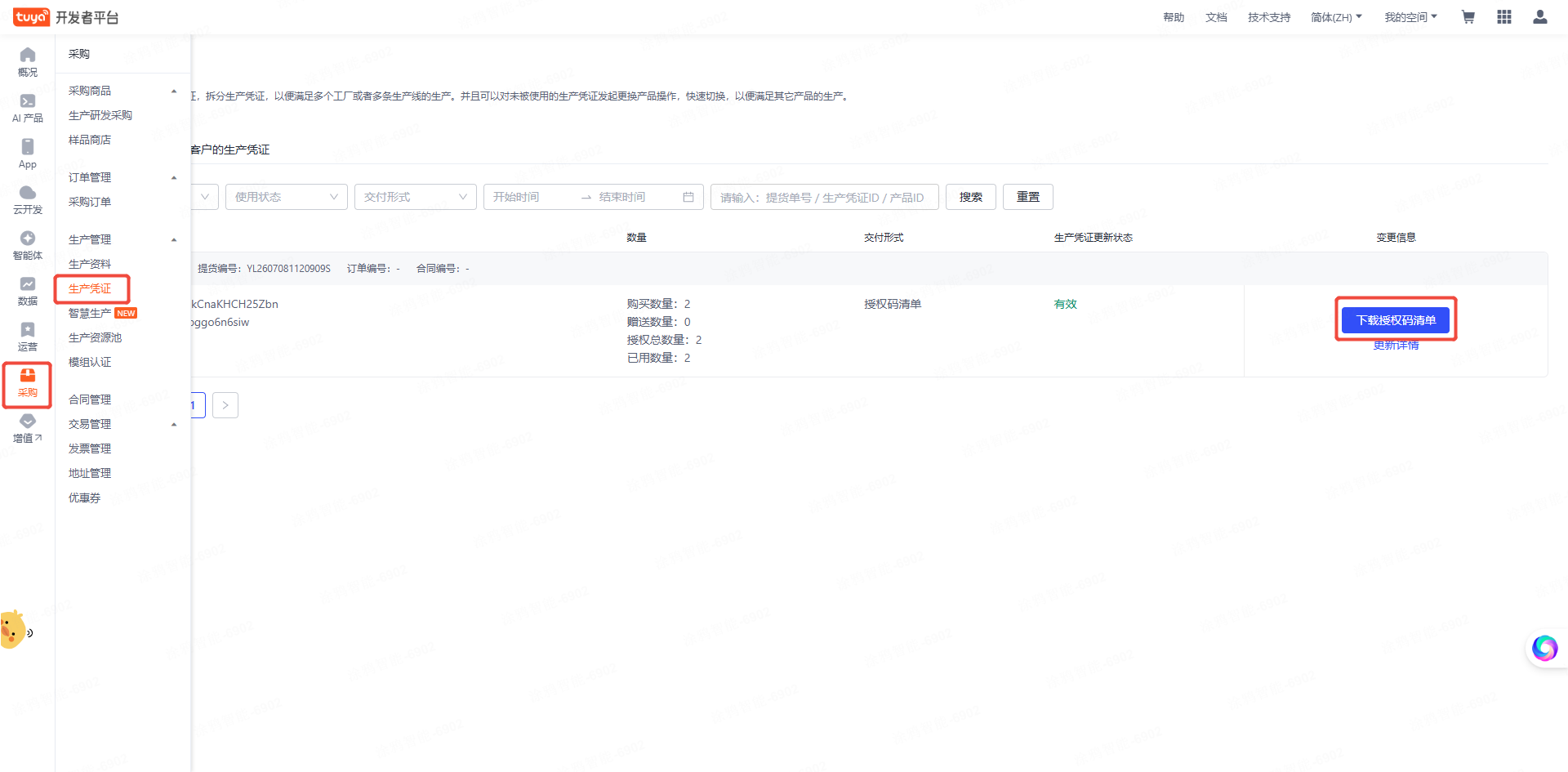The height and width of the screenshot is (772, 1568).
Task: Click the 开始时间 start date field
Action: pyautogui.click(x=531, y=197)
